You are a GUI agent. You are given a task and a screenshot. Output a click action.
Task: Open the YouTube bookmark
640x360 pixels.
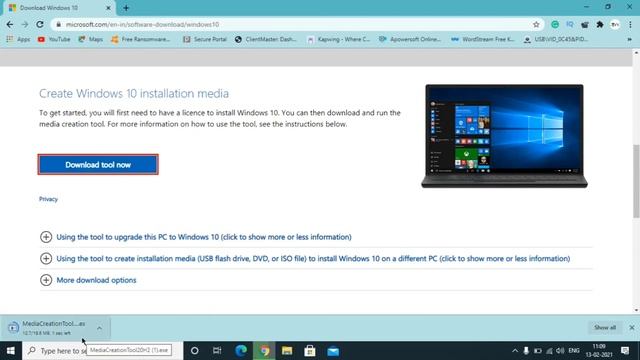click(54, 39)
